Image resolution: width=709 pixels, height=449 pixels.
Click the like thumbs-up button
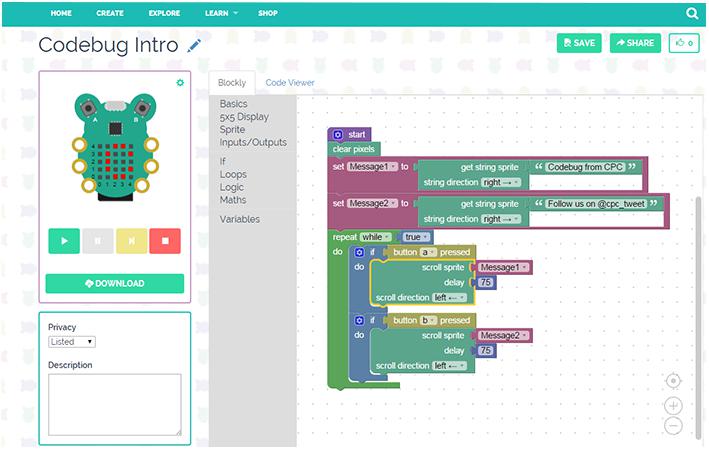pos(684,43)
